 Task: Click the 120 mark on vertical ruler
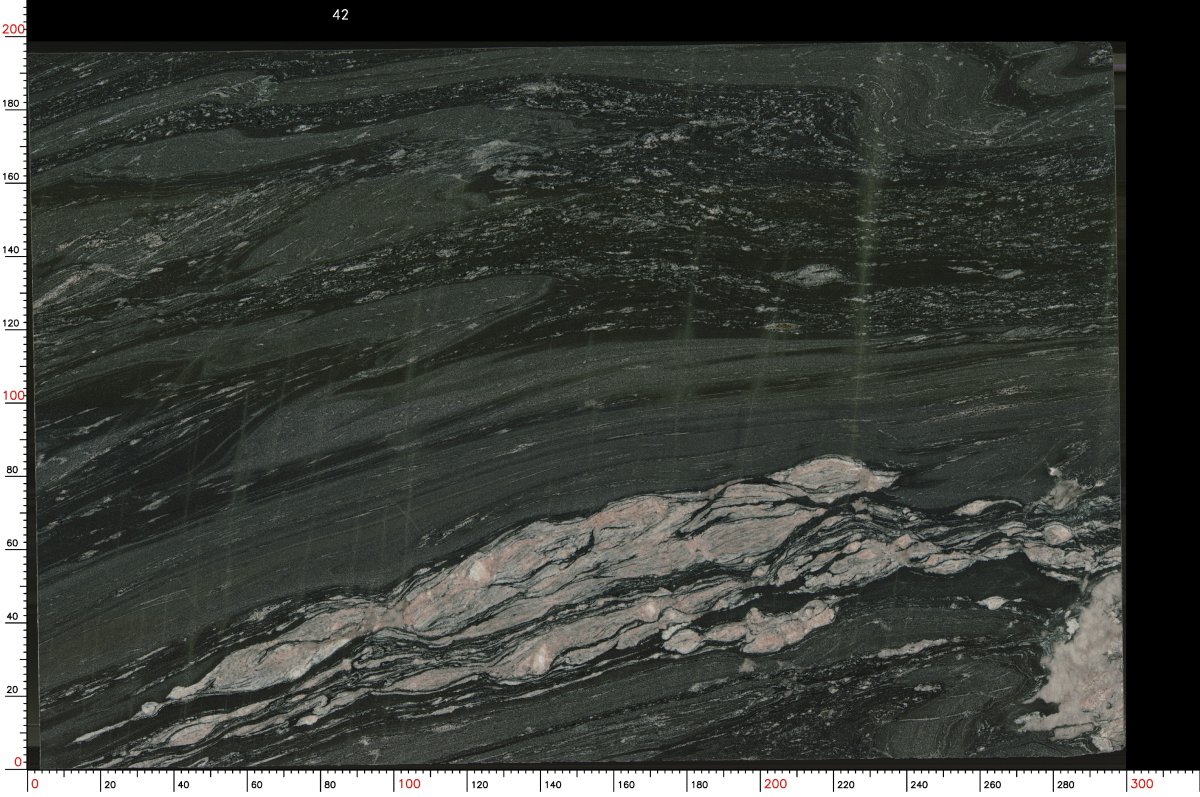tap(14, 323)
